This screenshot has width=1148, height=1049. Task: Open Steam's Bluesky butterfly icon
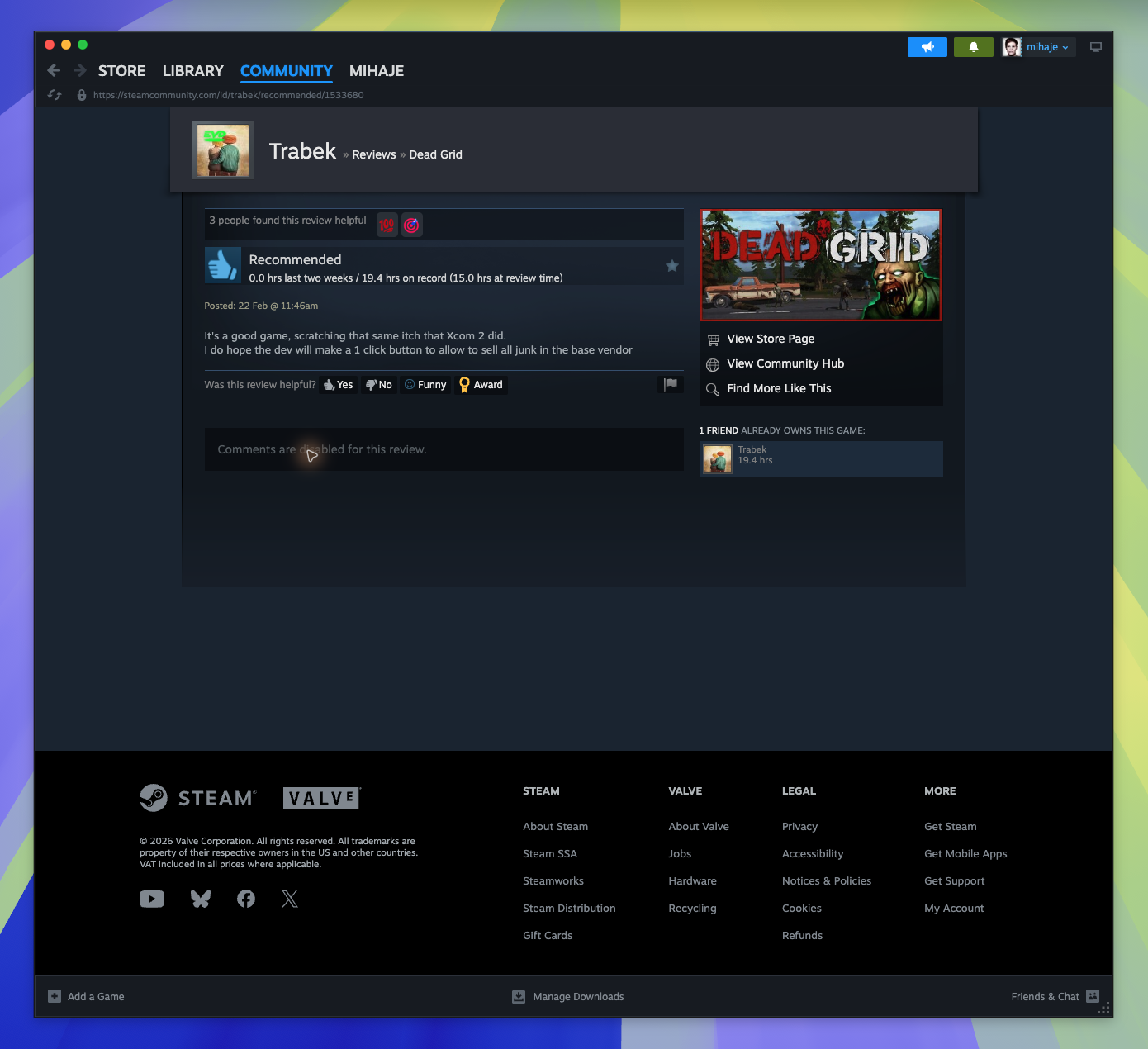tap(201, 899)
